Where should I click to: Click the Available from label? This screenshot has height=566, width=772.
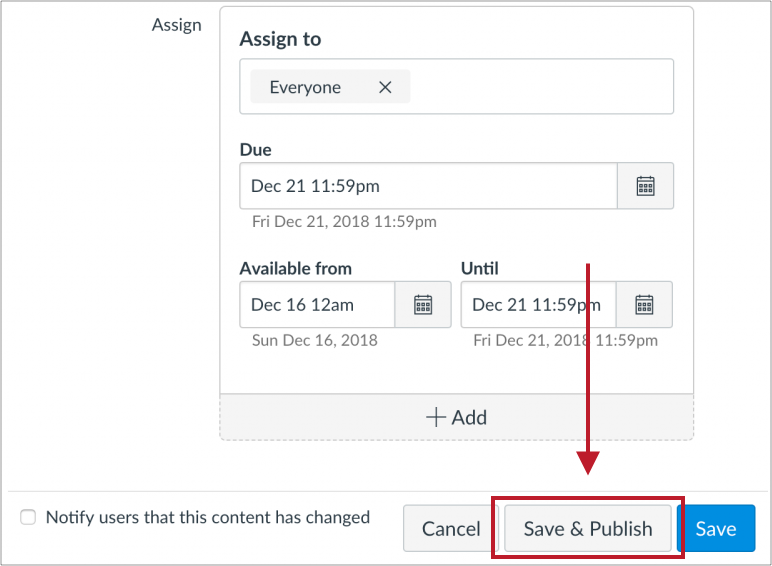click(x=296, y=268)
